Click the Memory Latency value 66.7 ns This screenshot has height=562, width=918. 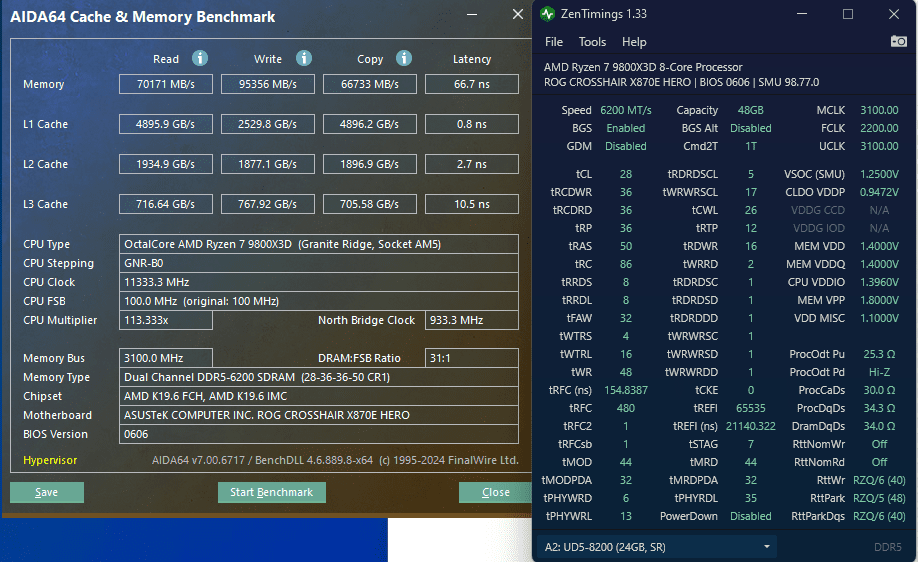[472, 84]
